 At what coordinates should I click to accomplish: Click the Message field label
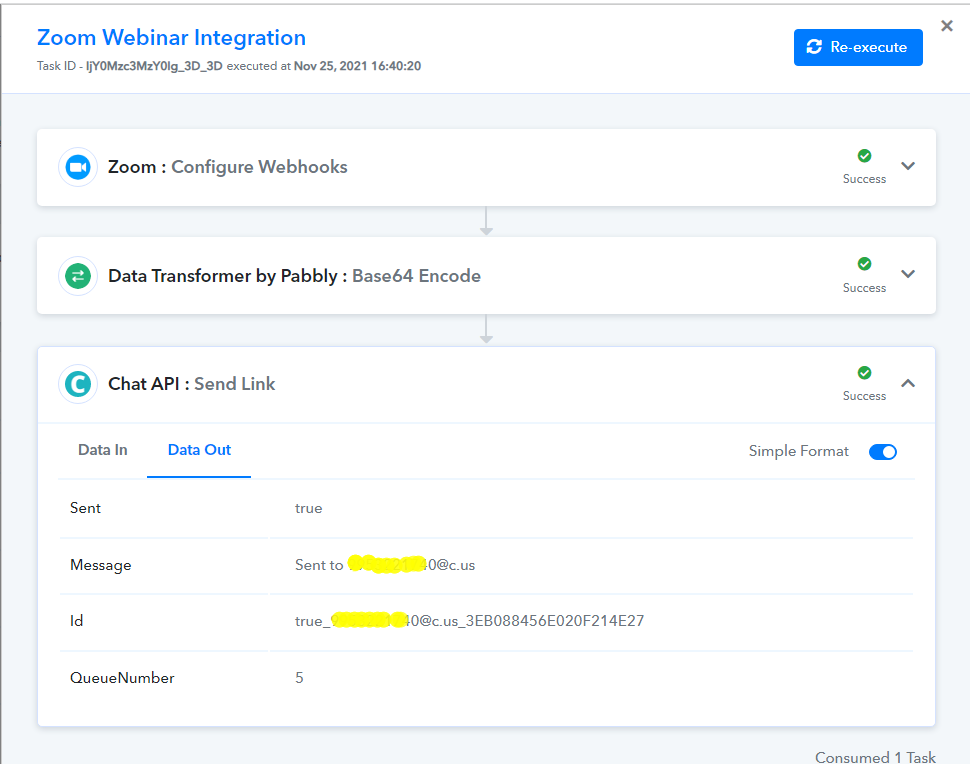click(101, 565)
